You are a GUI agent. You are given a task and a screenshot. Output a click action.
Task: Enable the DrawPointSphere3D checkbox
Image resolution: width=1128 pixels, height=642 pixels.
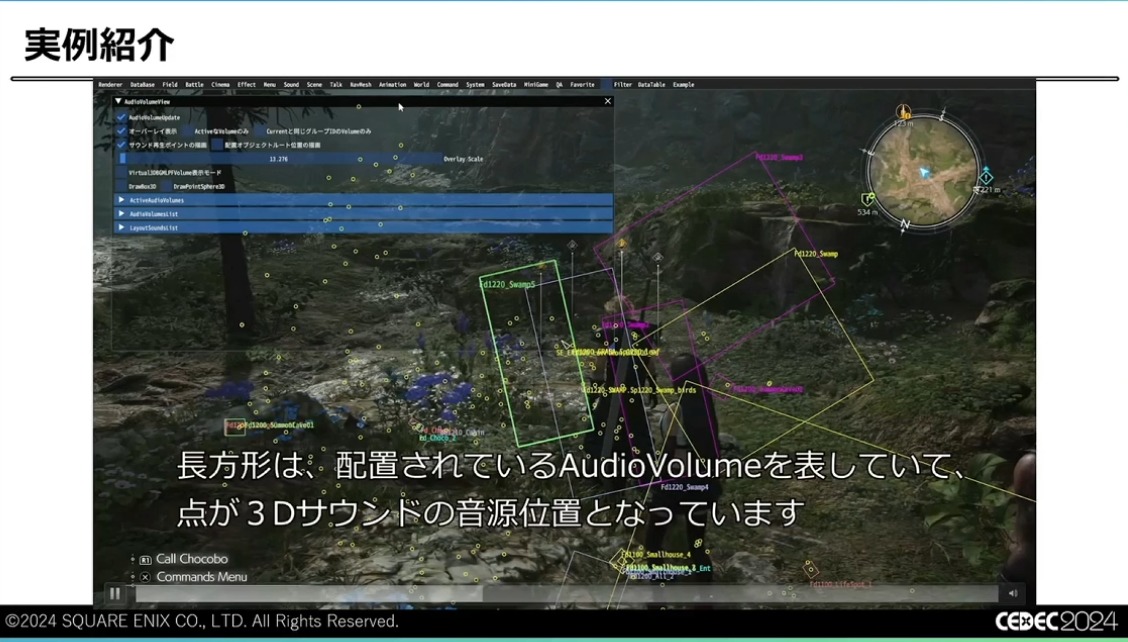click(166, 186)
